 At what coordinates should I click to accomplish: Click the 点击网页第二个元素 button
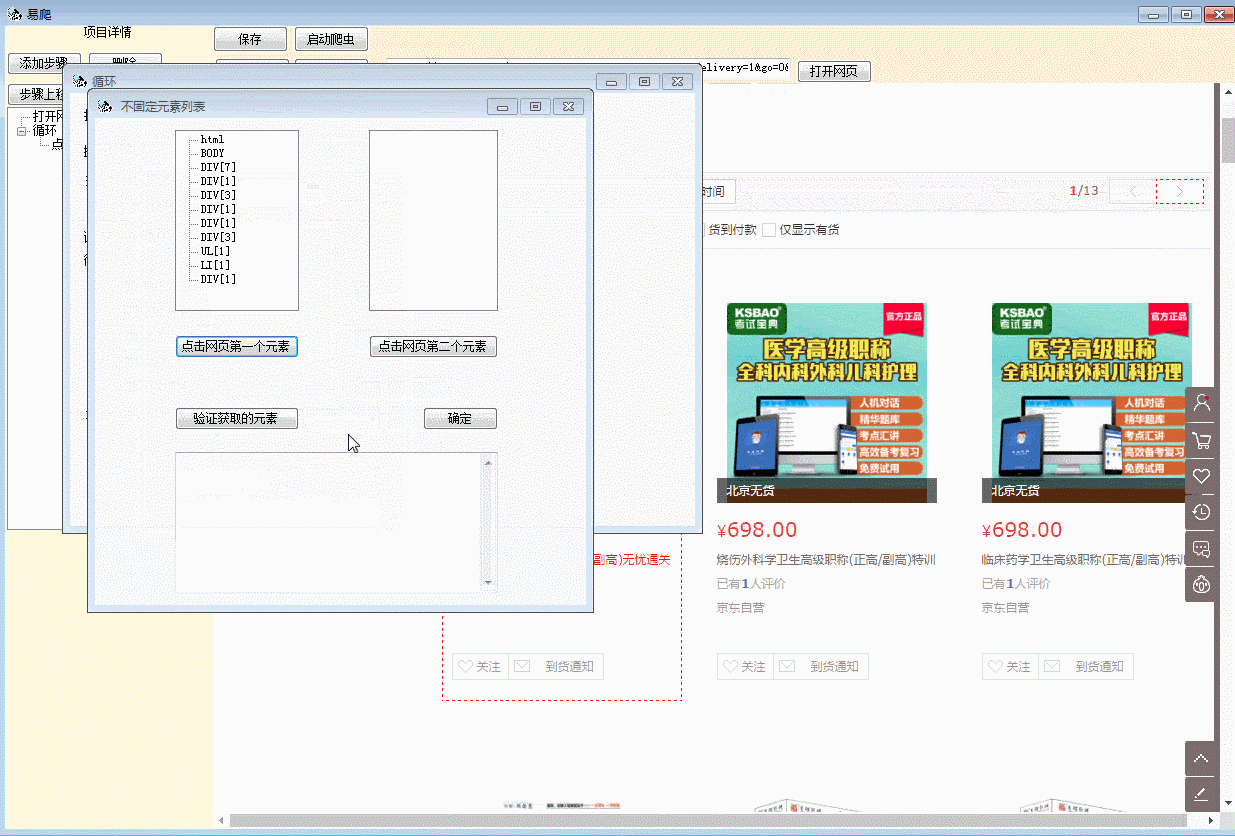pyautogui.click(x=433, y=347)
